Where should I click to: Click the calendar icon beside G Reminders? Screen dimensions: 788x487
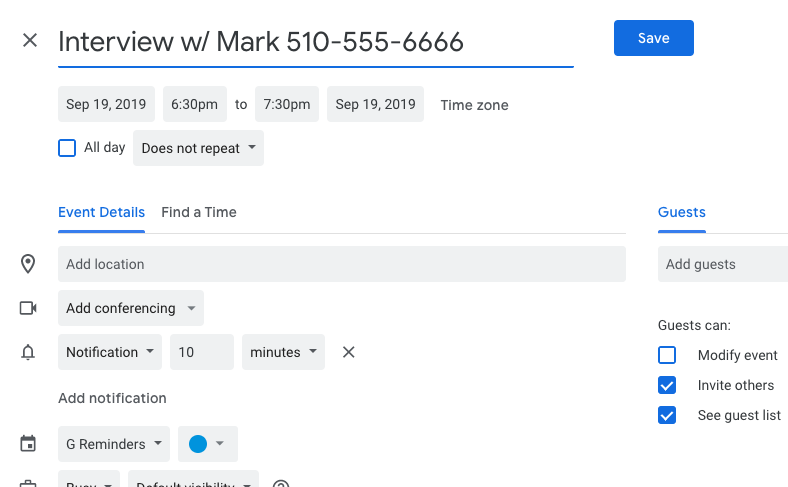[28, 444]
